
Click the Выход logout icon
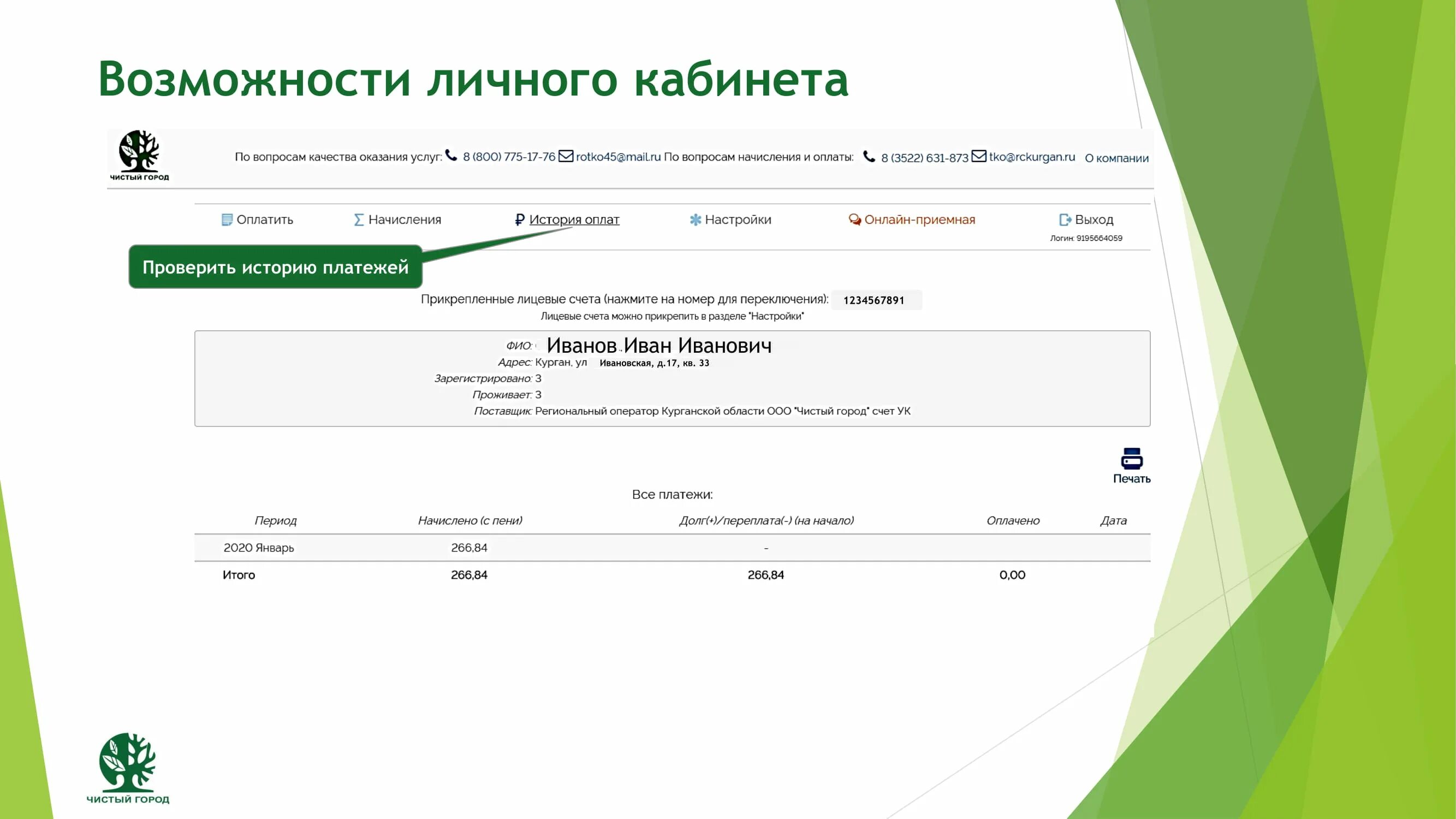click(x=1065, y=220)
